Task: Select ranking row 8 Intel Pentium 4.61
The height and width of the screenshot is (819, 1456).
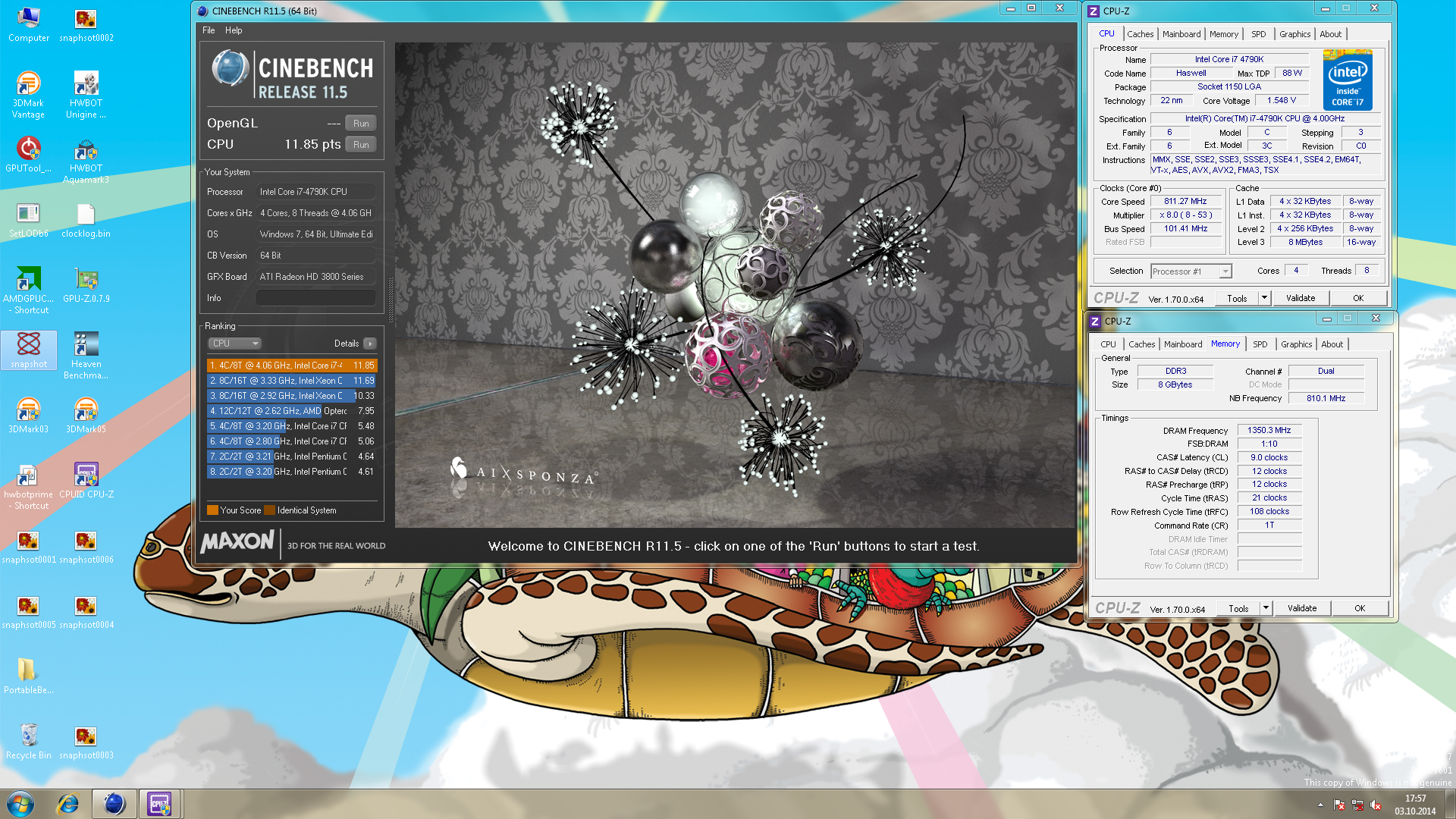Action: (292, 472)
